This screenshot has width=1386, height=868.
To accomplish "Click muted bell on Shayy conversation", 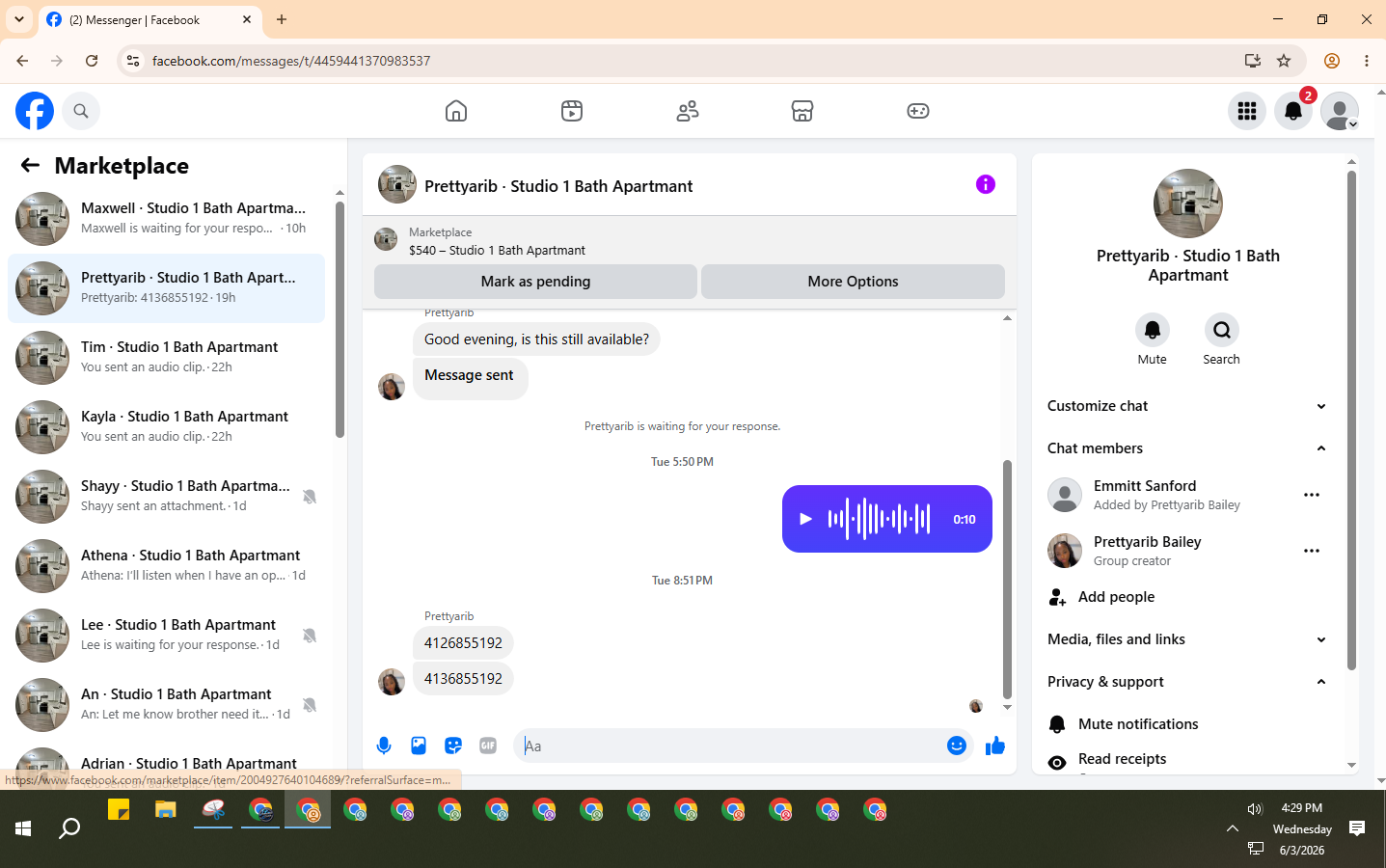I will click(x=310, y=497).
